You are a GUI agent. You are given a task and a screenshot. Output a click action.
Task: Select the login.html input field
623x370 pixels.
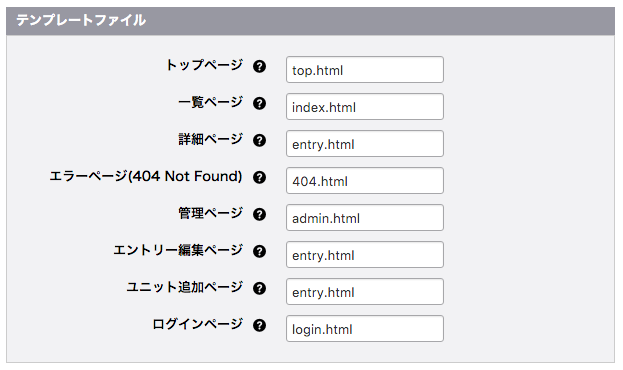[x=365, y=328]
